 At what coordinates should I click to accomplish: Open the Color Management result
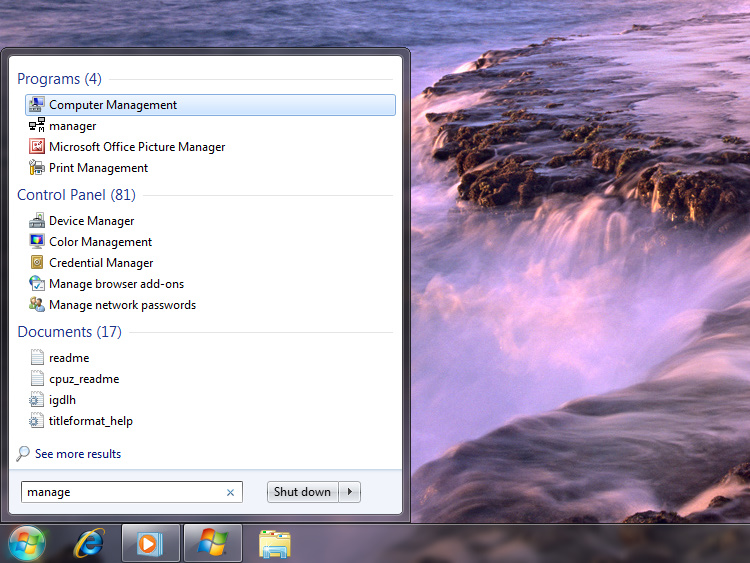(x=100, y=242)
